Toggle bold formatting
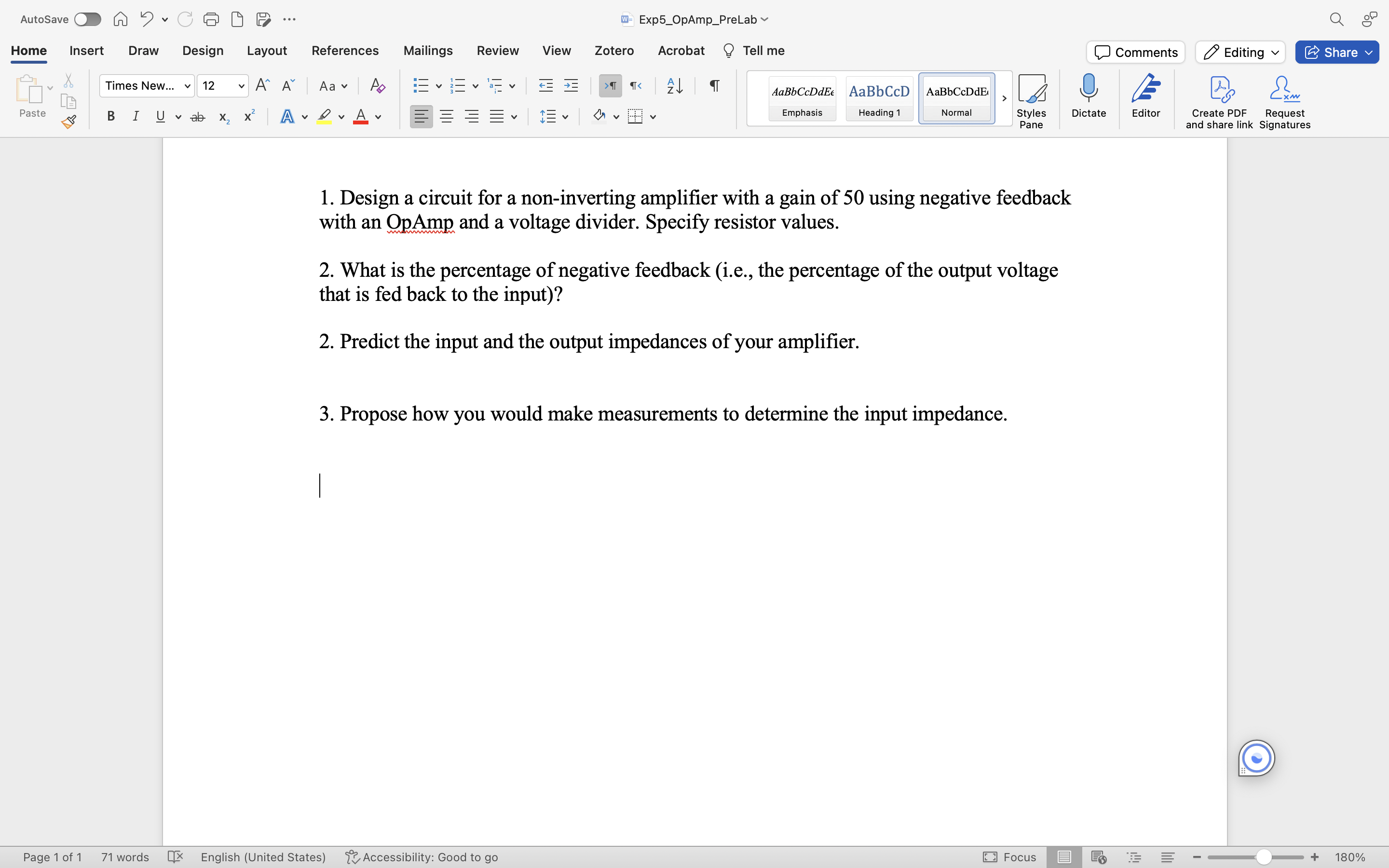This screenshot has width=1389, height=868. [111, 117]
